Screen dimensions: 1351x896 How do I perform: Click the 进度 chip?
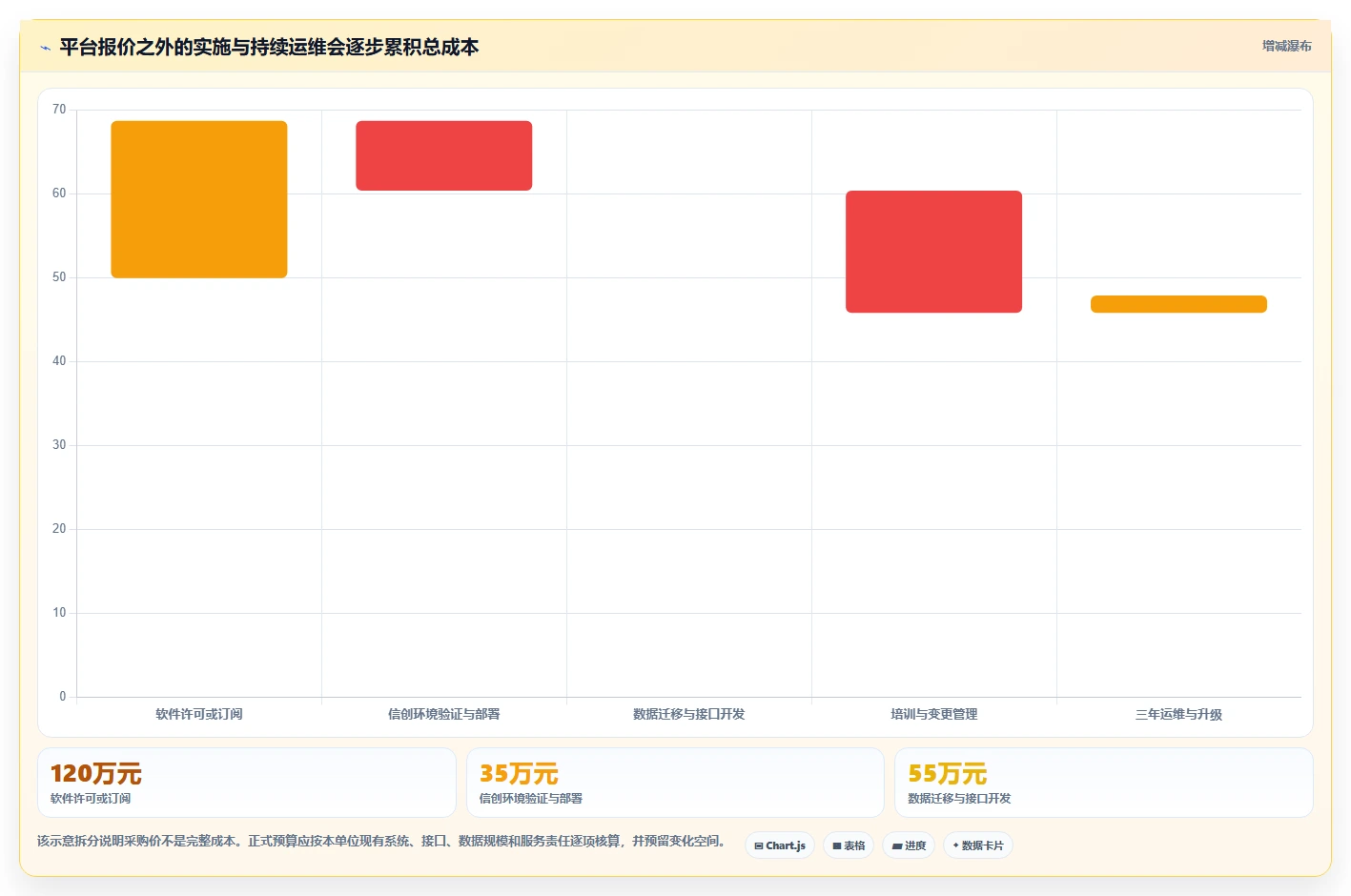(x=909, y=845)
